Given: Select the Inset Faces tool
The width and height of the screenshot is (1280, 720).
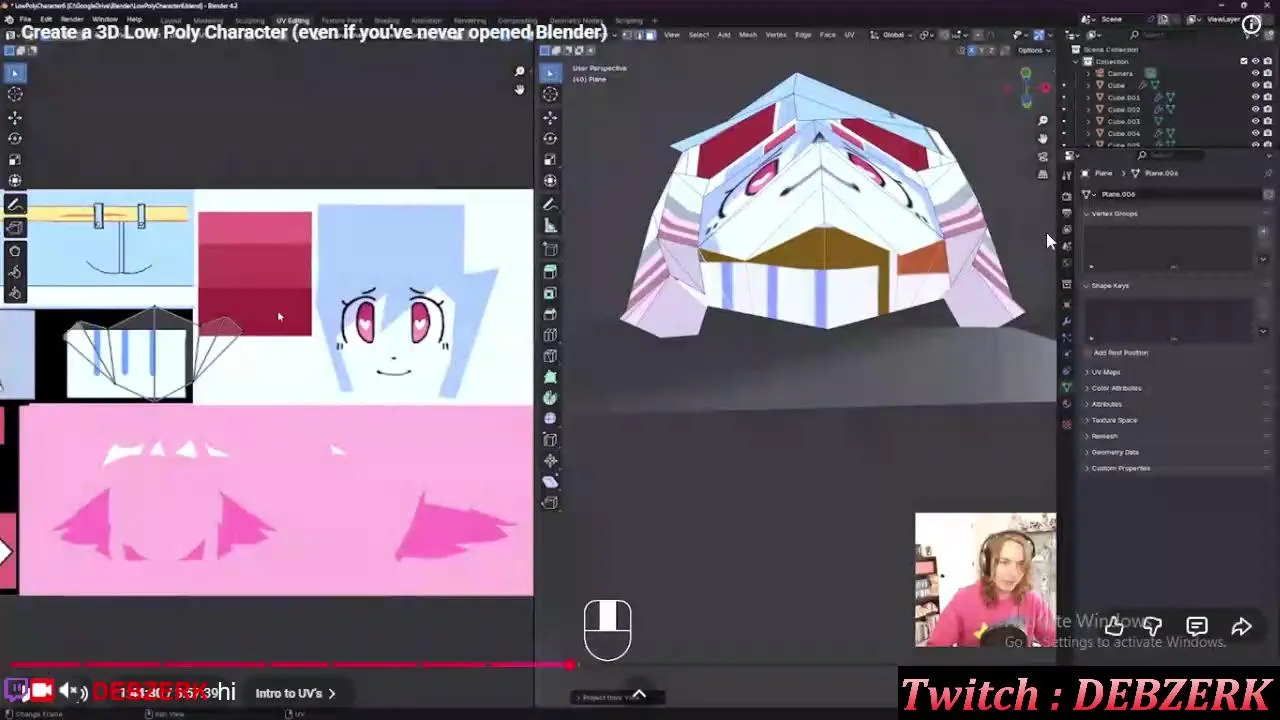Looking at the screenshot, I should 550,293.
